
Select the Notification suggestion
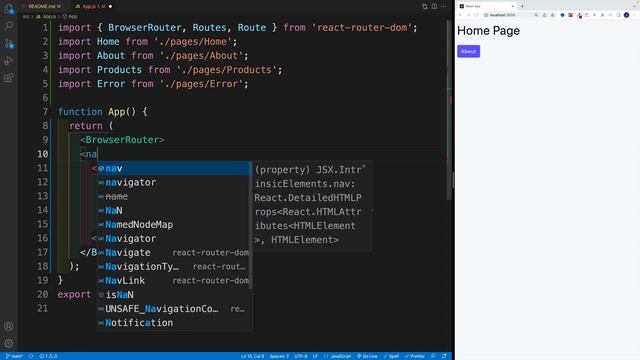point(174,323)
